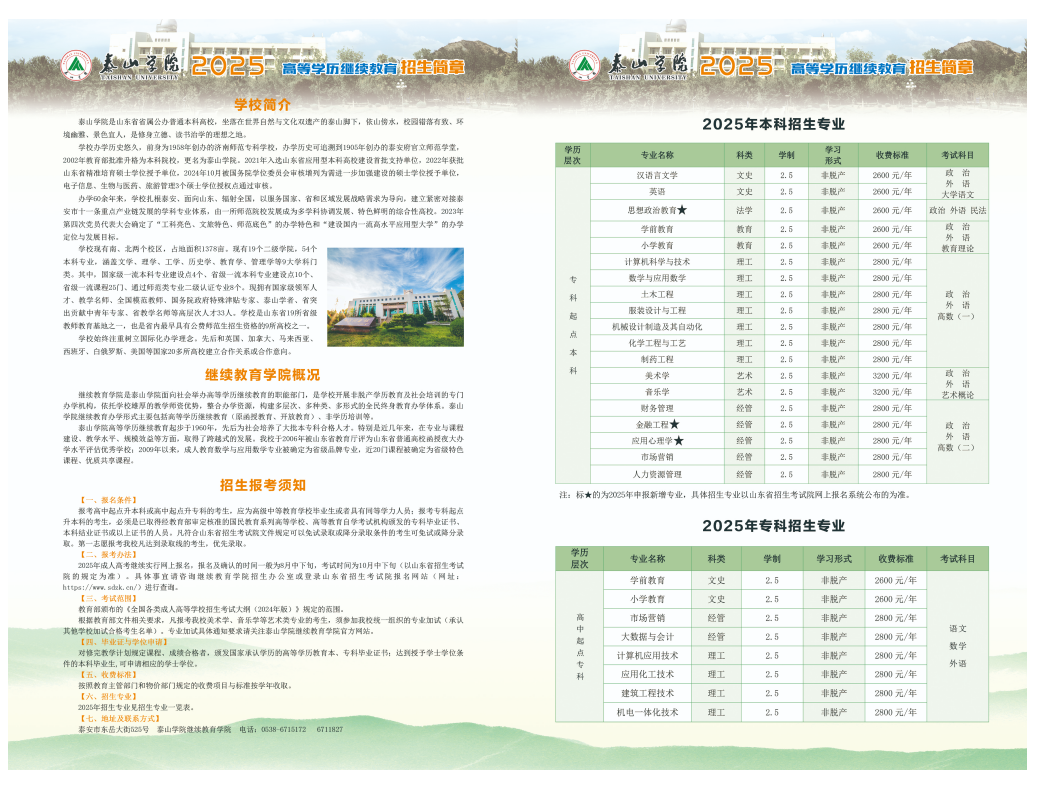The image size is (1037, 788).
Task: Click the star beside 金融工程
Action: pyautogui.click(x=675, y=424)
